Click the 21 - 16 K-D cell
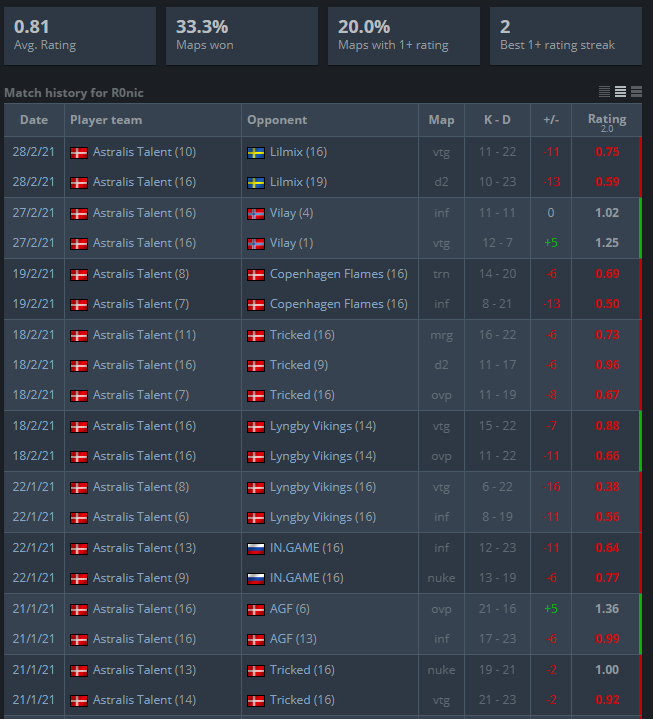The width and height of the screenshot is (653, 719). 498,609
